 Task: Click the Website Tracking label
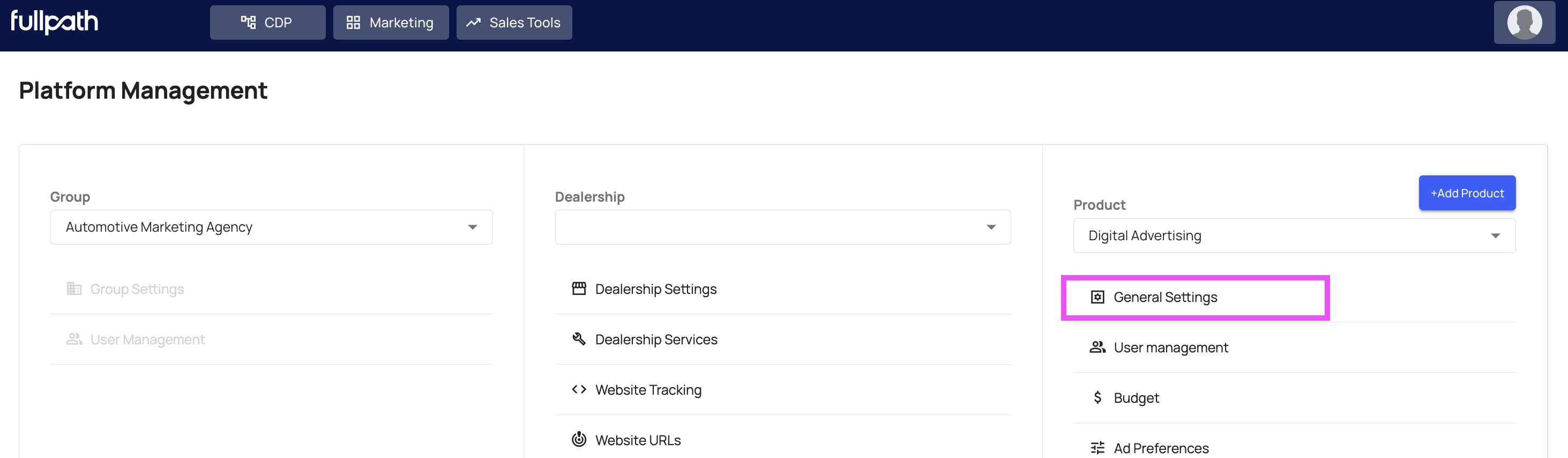(x=648, y=390)
